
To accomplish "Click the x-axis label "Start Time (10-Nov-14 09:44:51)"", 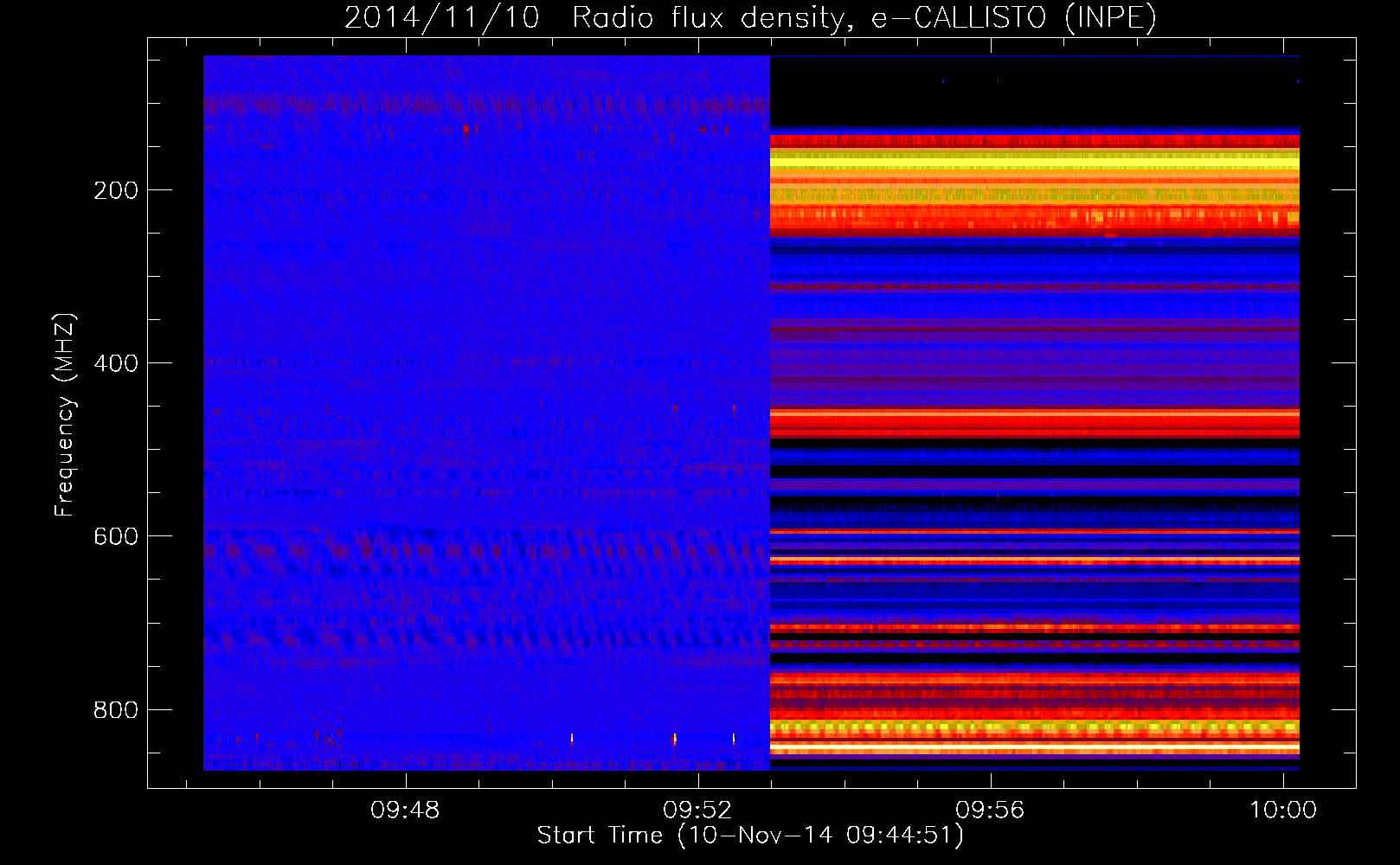I will 750,836.
